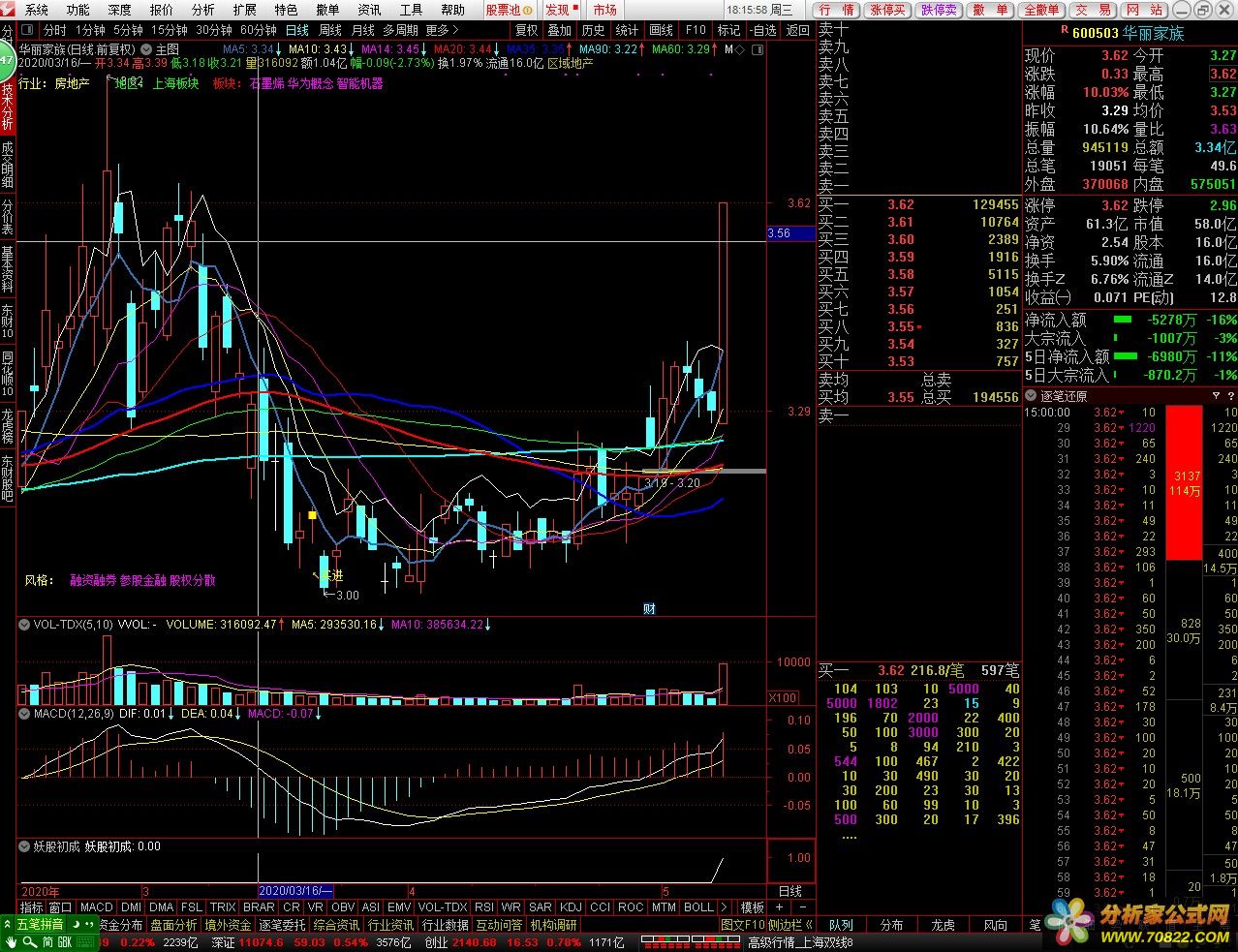The height and width of the screenshot is (952, 1238).
Task: Click the 区域地产 sector link
Action: 571,62
